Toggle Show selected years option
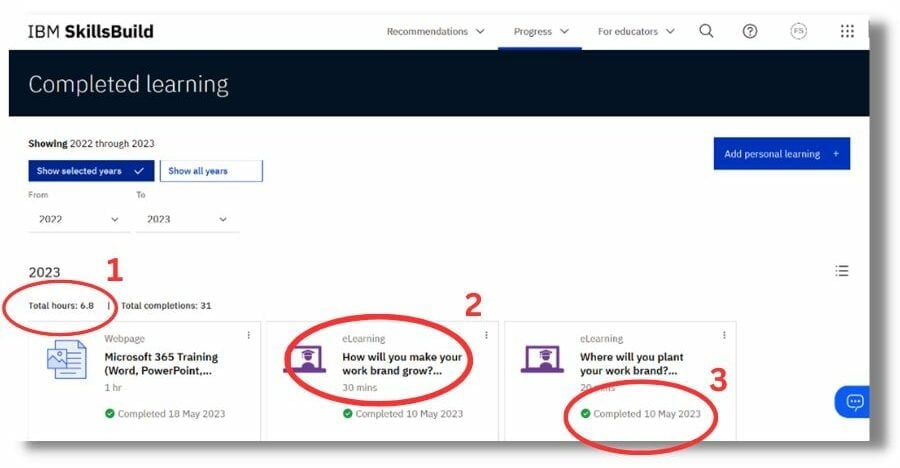Screen dimensions: 900x468 (91, 171)
